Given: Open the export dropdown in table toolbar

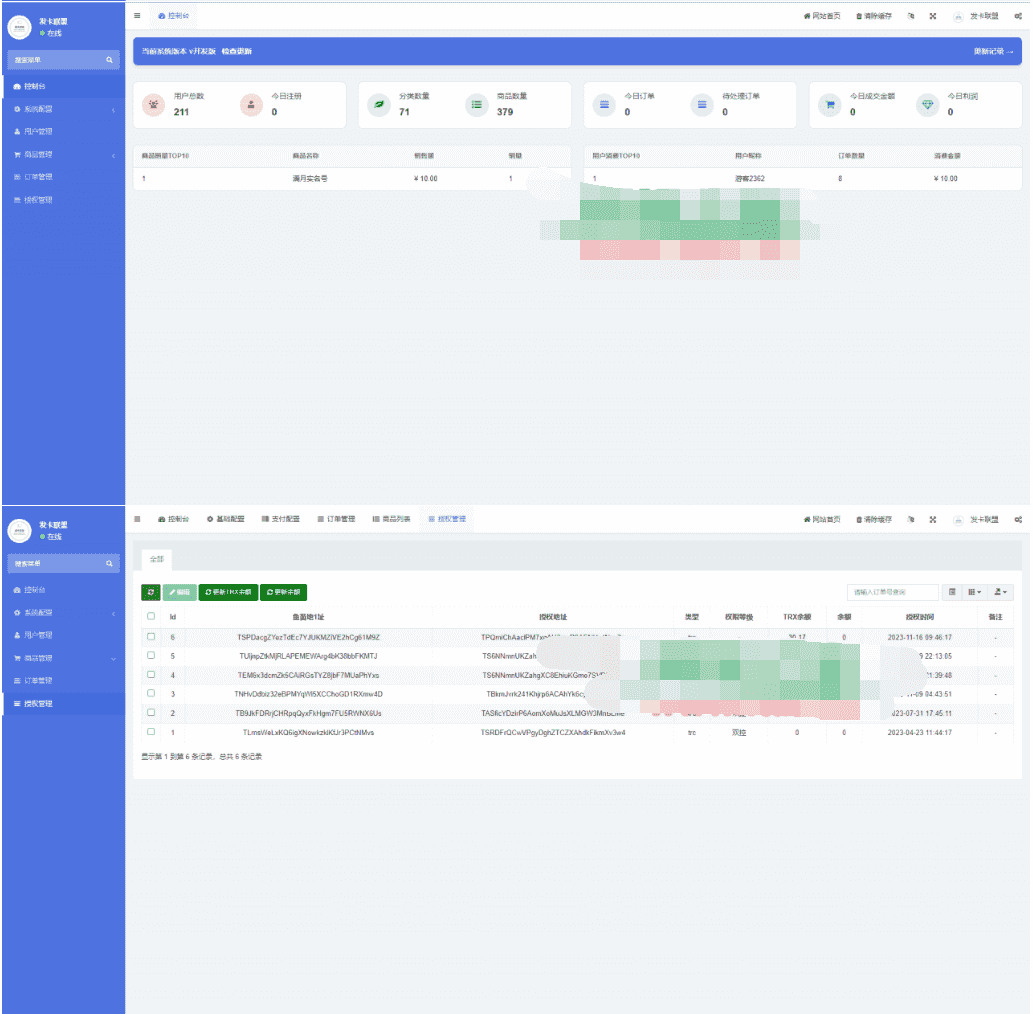Looking at the screenshot, I should pos(1000,592).
